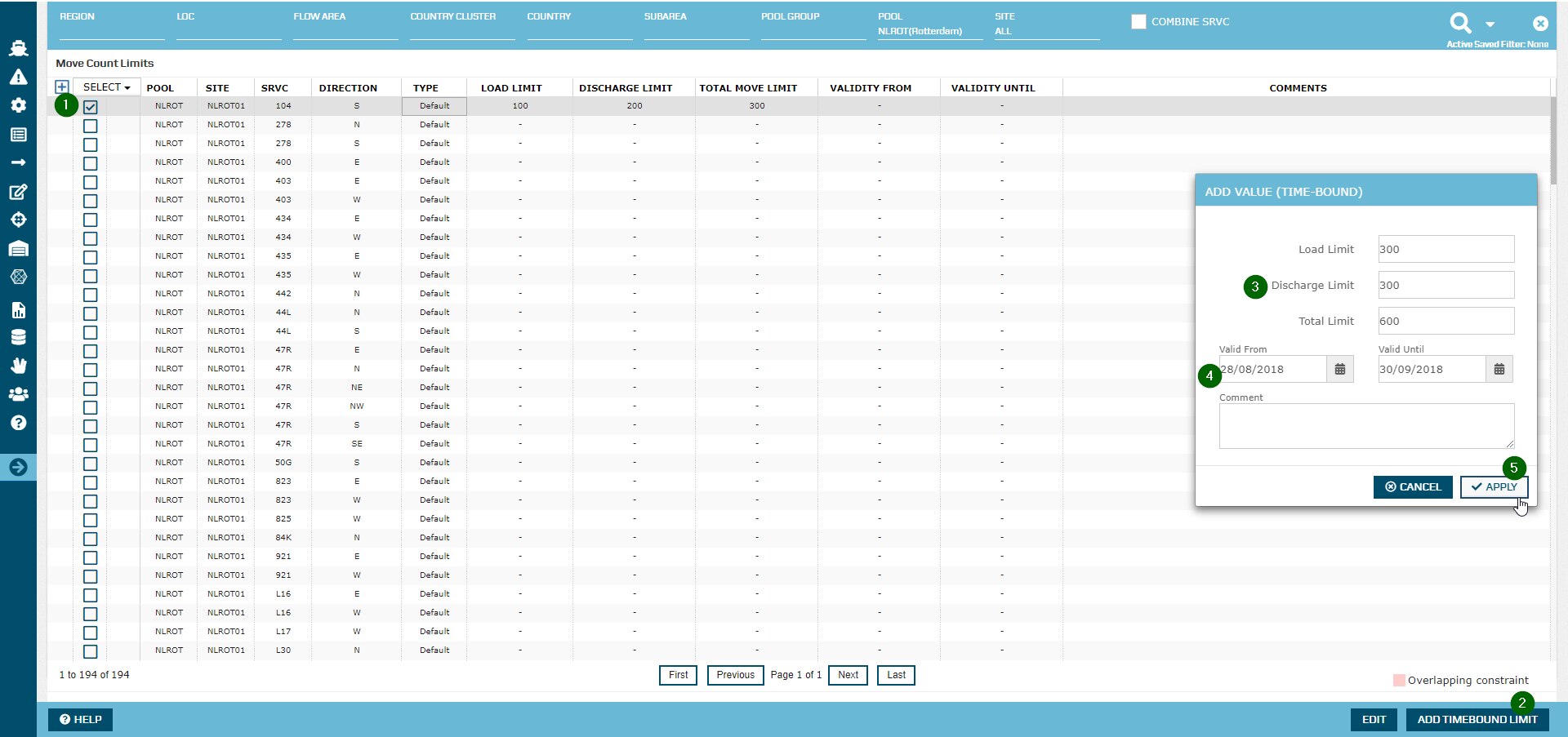This screenshot has width=1568, height=737.
Task: Uncheck the SRVC 104 row checkbox
Action: click(91, 107)
